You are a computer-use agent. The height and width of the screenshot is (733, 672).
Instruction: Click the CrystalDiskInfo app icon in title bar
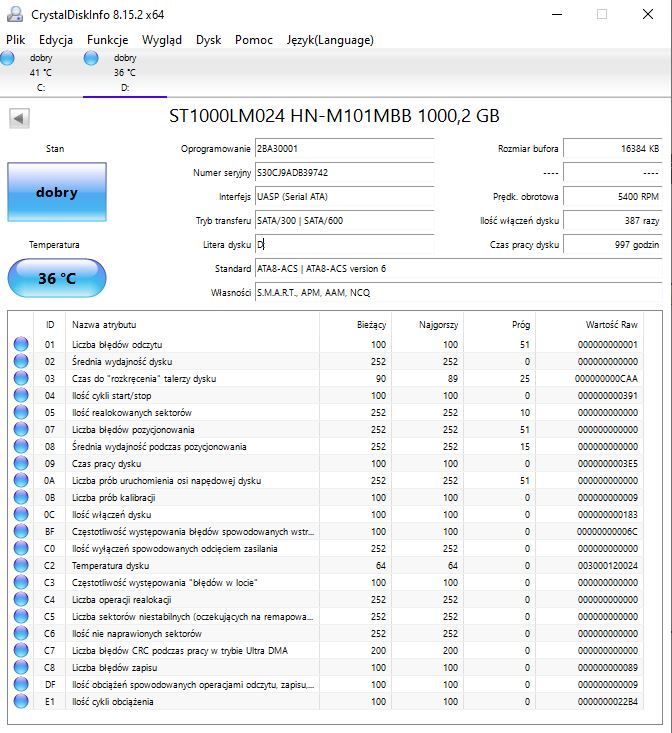coord(15,14)
